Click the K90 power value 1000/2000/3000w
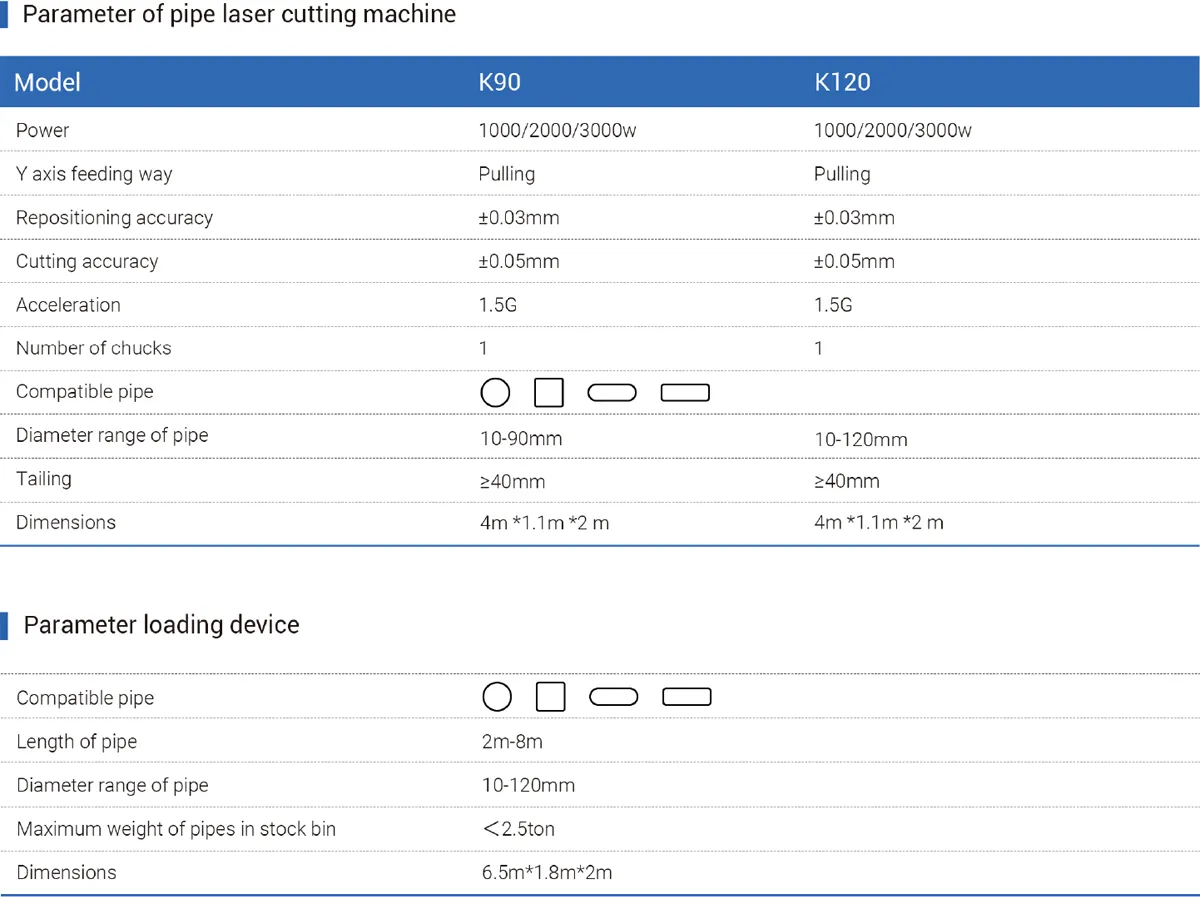This screenshot has width=1200, height=897. 558,131
